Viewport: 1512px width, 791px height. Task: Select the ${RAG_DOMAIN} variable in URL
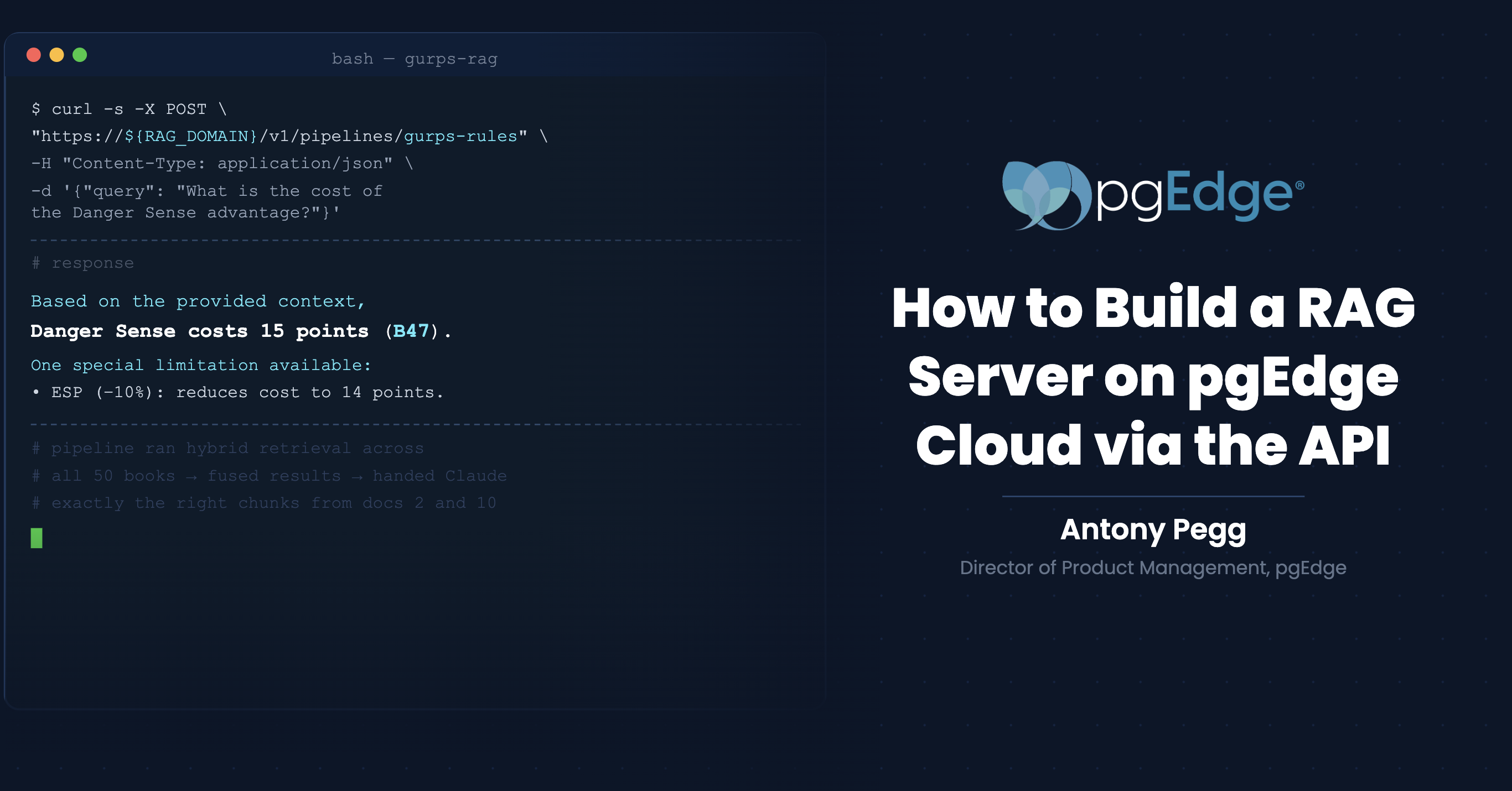(191, 137)
